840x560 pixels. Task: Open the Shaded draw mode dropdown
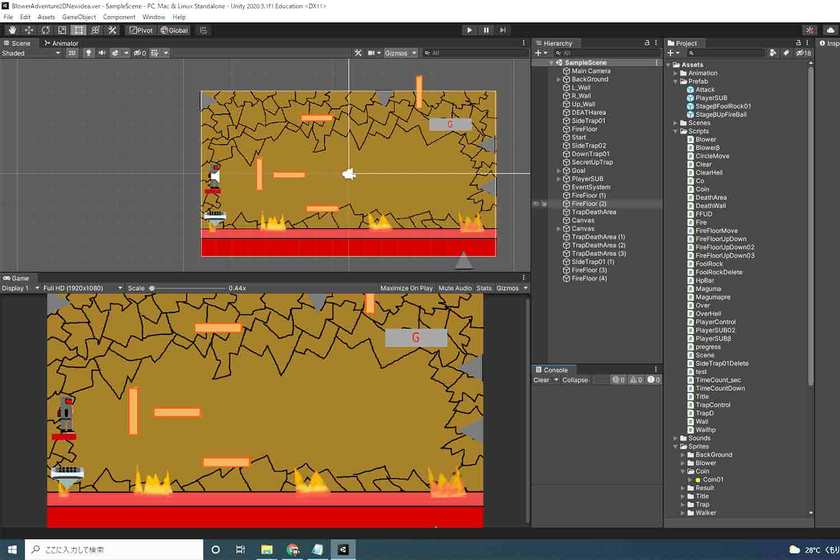[30, 53]
